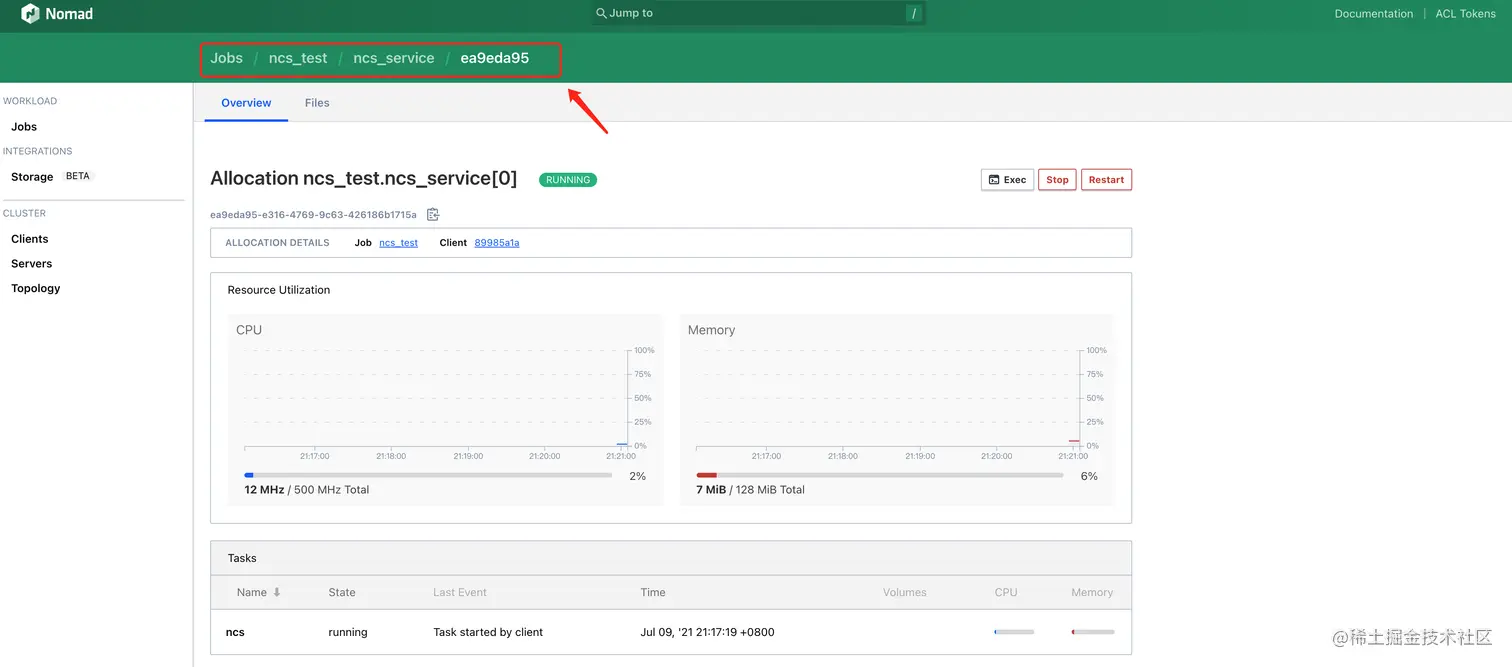This screenshot has width=1512, height=667.
Task: Open the ncs_test job link
Action: (x=399, y=243)
